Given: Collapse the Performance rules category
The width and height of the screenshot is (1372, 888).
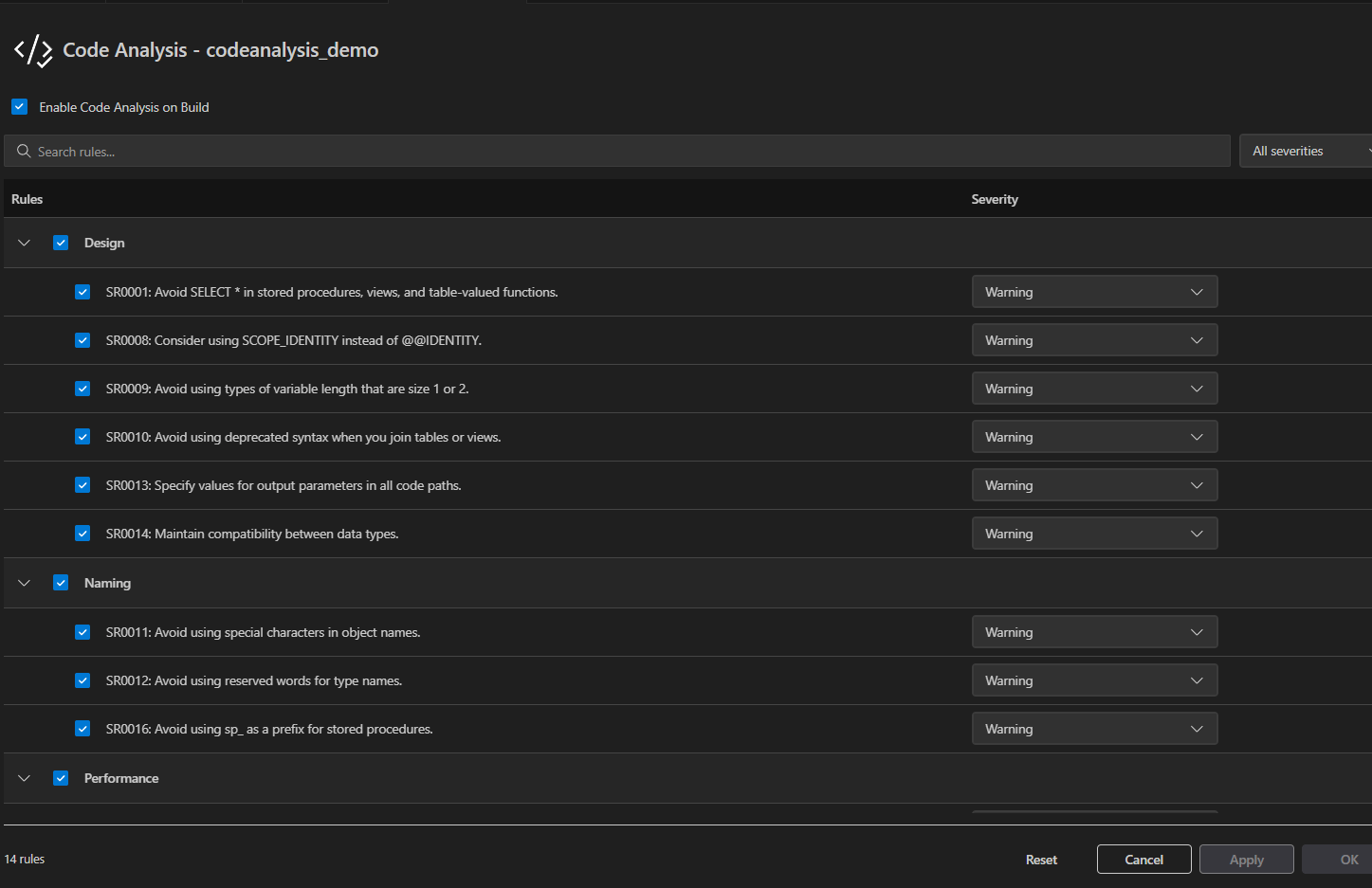Looking at the screenshot, I should pos(24,778).
